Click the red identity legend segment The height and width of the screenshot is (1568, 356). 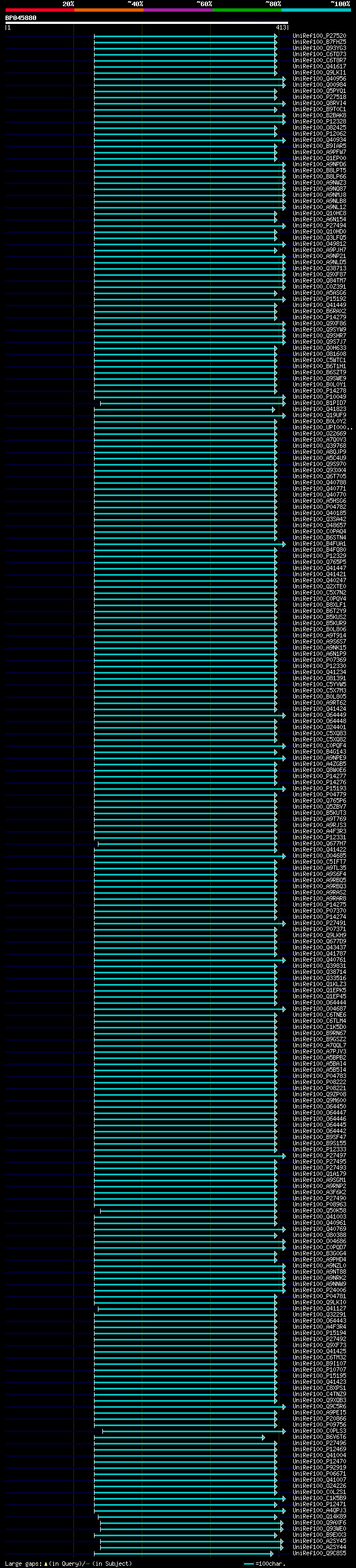[39, 10]
